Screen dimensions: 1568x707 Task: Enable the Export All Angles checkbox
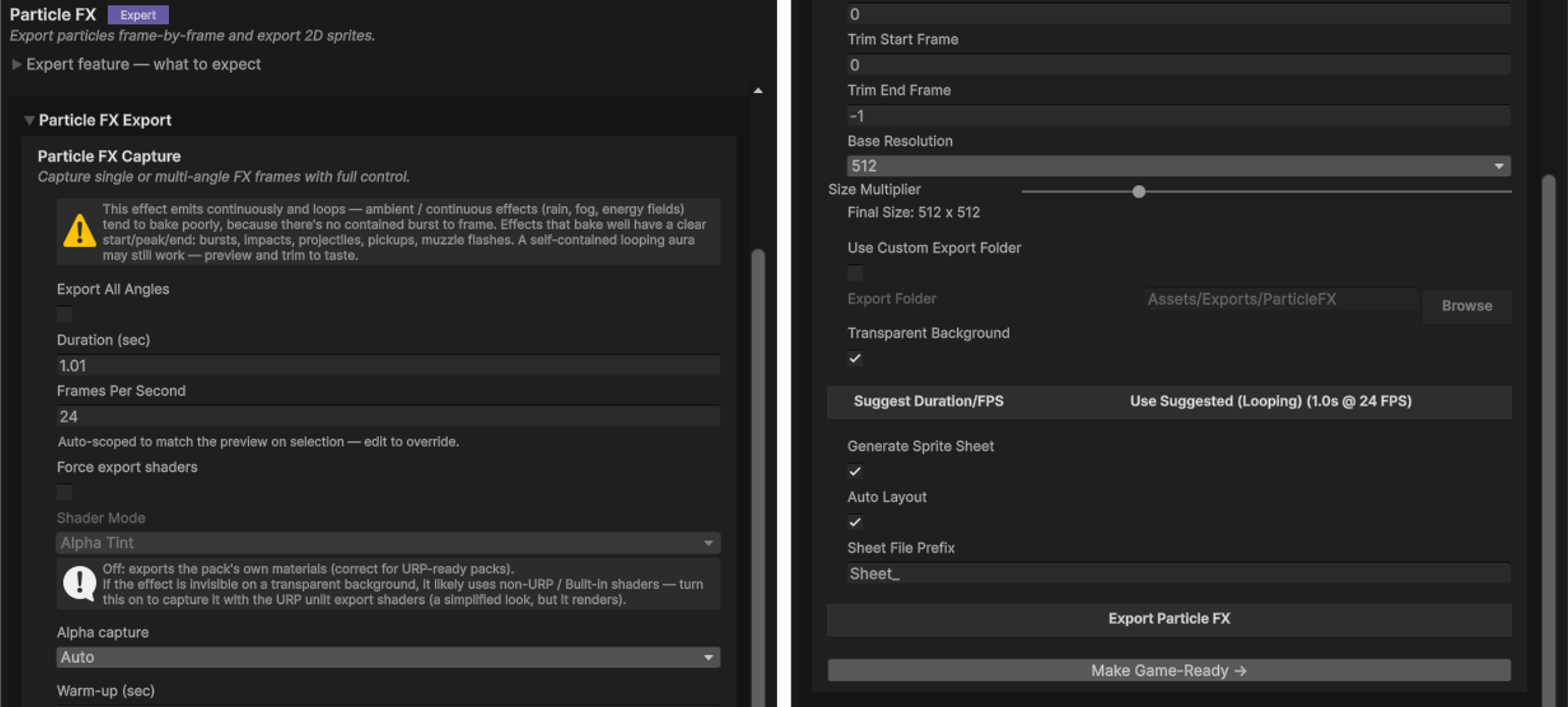(64, 314)
